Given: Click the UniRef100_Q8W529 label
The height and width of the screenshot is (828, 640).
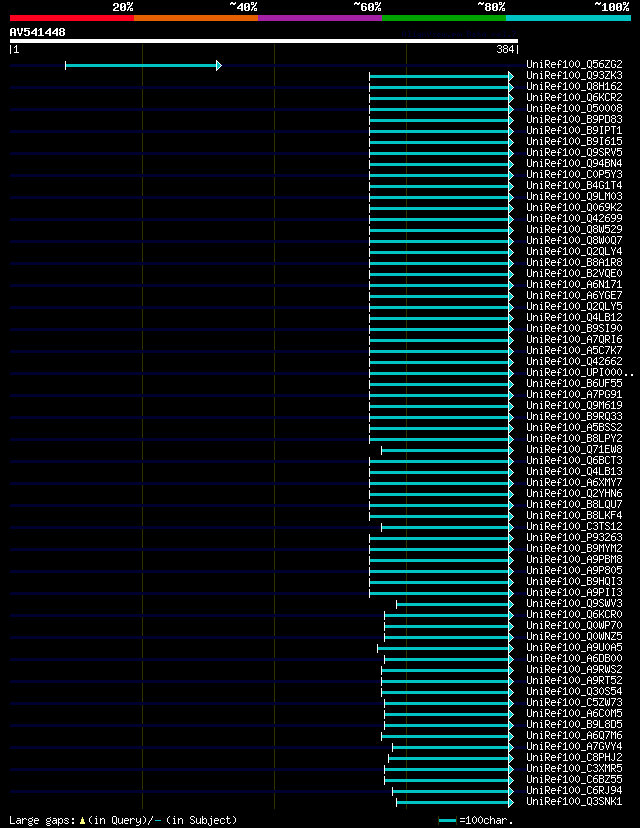Looking at the screenshot, I should (x=574, y=230).
